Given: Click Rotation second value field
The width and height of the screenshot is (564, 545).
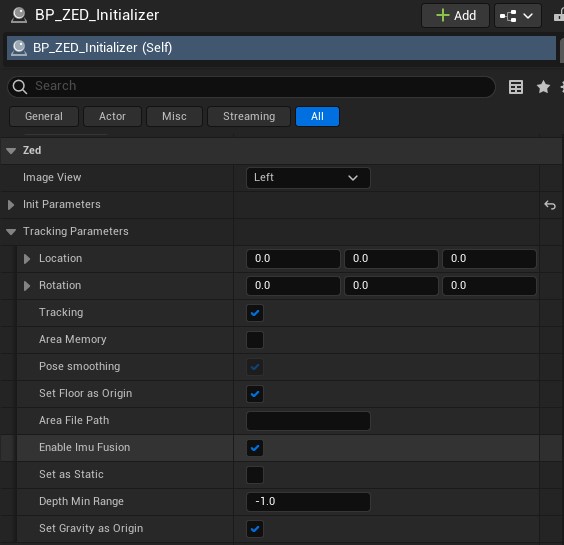Looking at the screenshot, I should (x=391, y=286).
